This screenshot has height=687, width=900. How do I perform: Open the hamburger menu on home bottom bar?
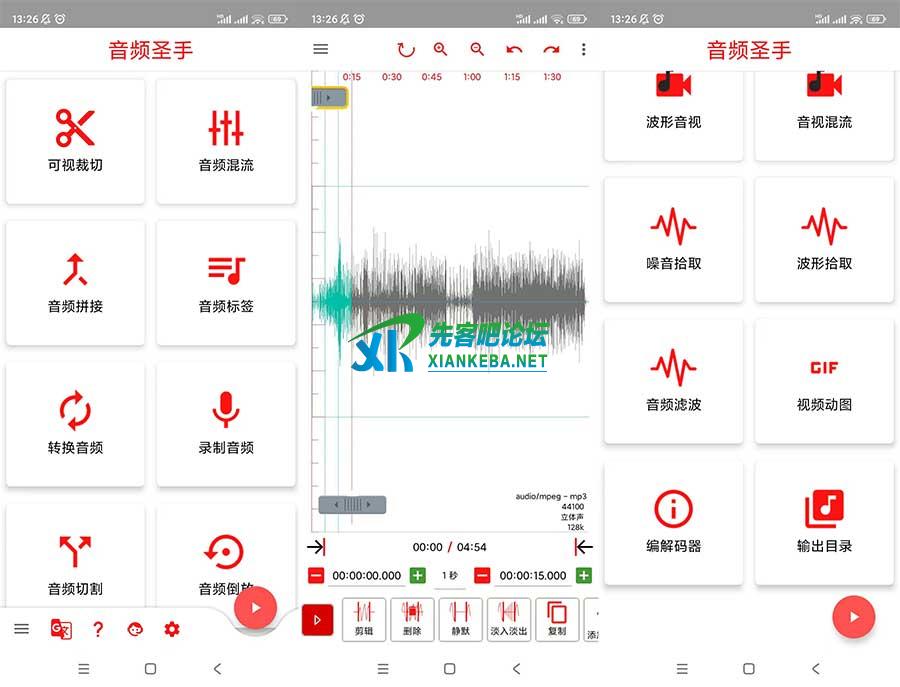coord(21,629)
